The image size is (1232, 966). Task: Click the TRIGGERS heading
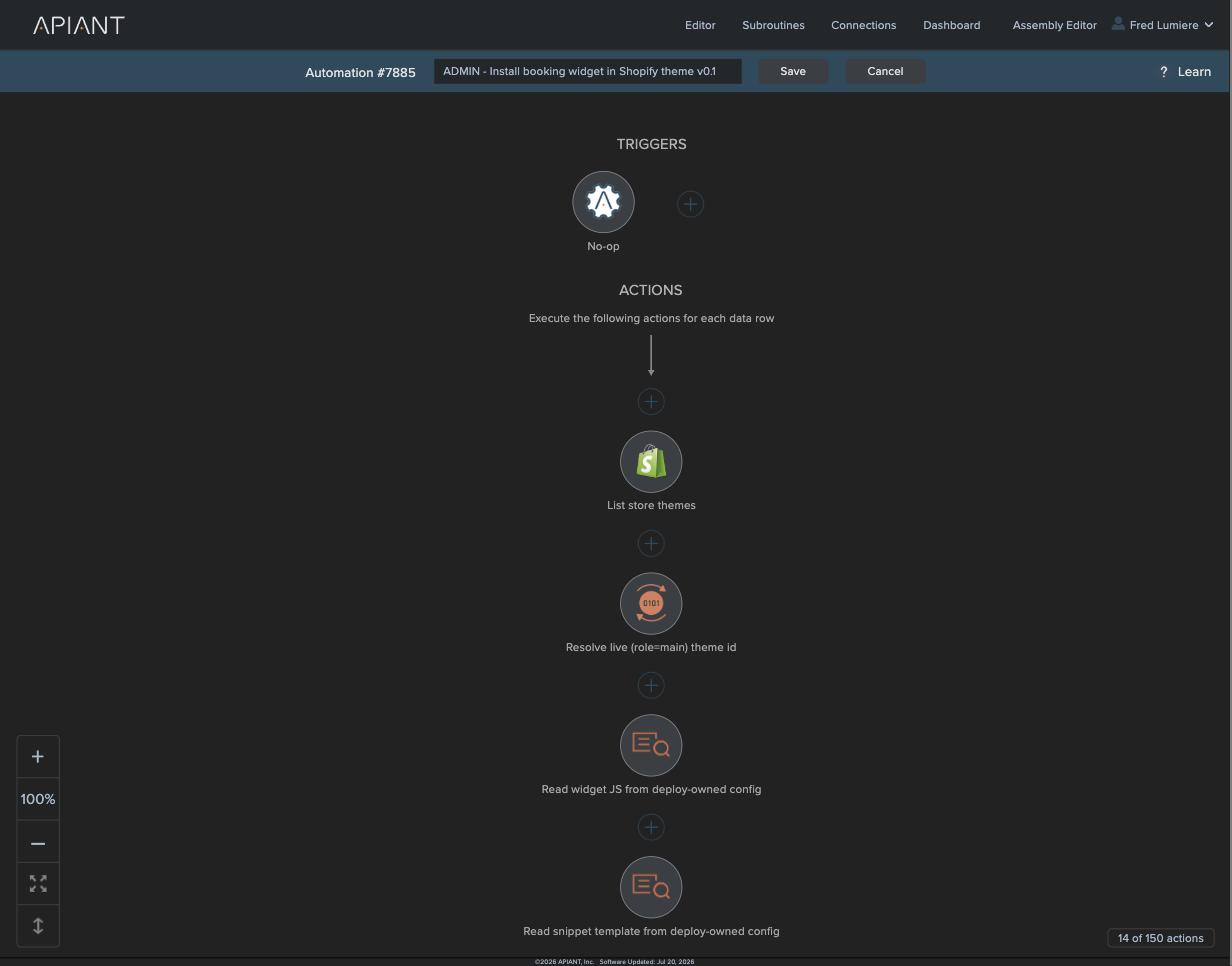[651, 144]
